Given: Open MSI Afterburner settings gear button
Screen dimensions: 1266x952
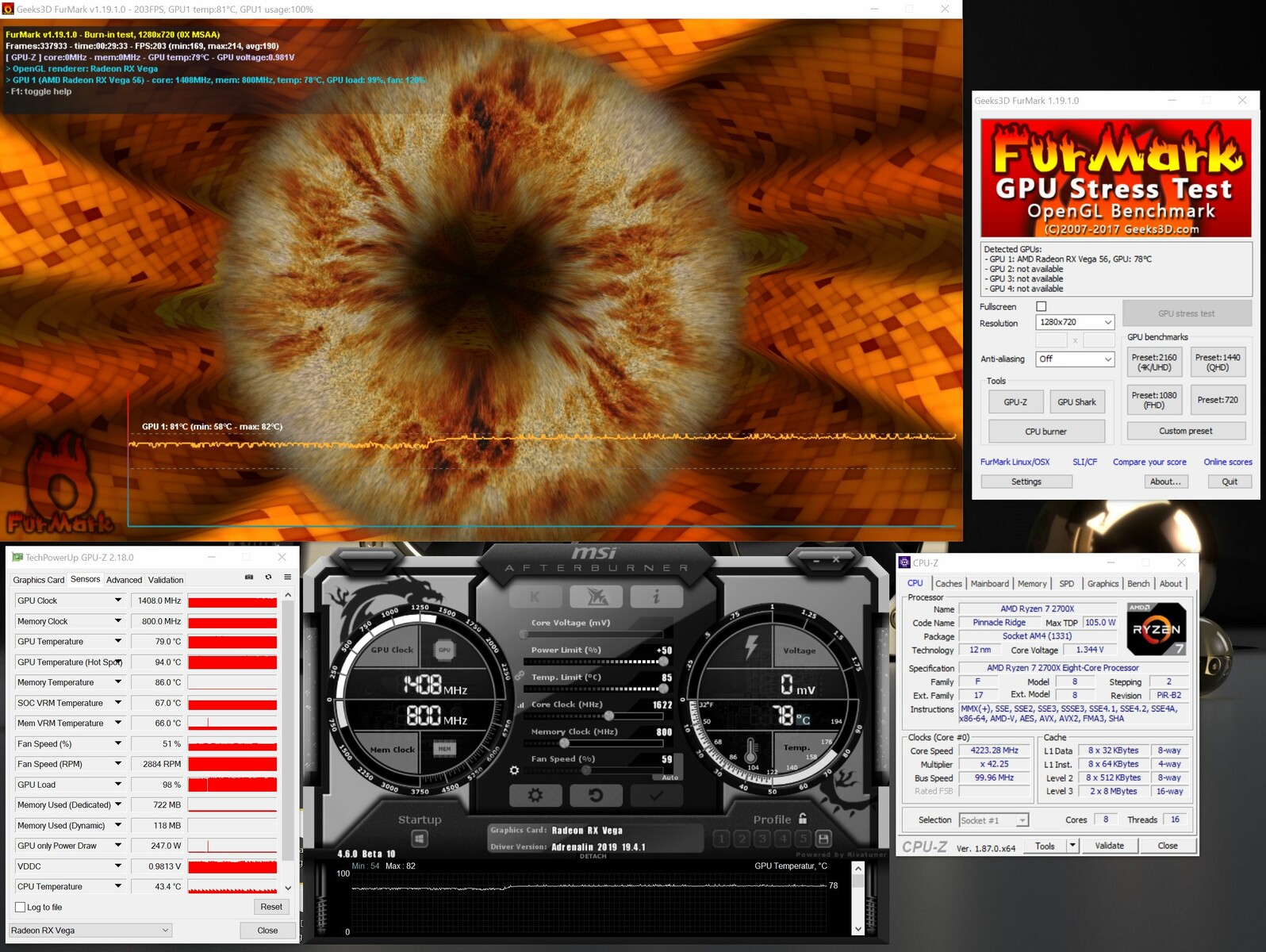Looking at the screenshot, I should coord(535,795).
